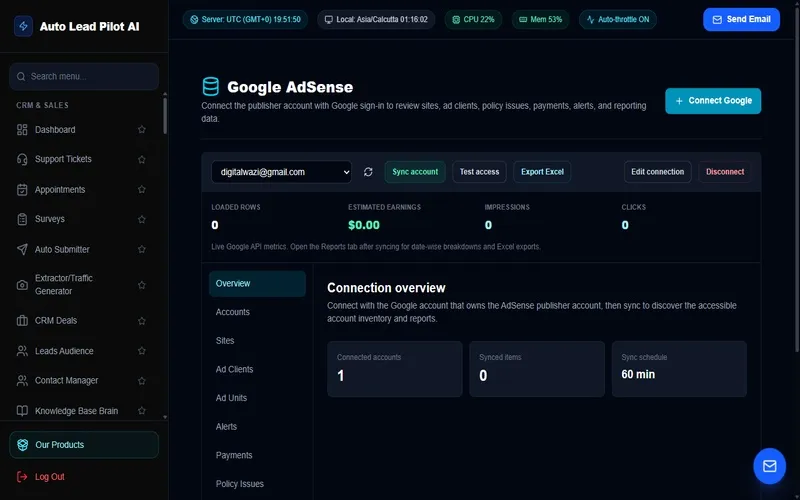Screen dimensions: 800x500
Task: Open the Ad Units tab
Action: (x=257, y=398)
